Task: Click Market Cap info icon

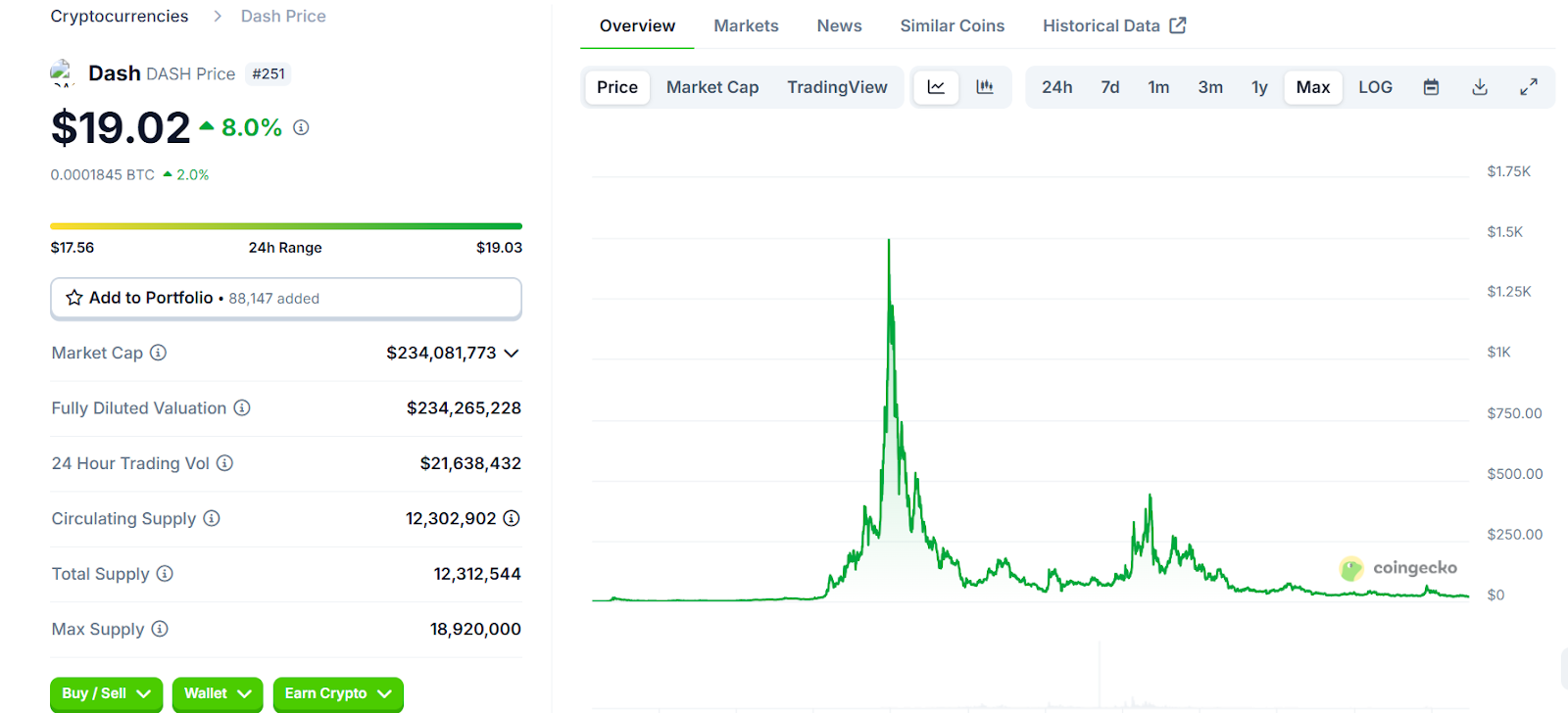Action: click(x=158, y=353)
